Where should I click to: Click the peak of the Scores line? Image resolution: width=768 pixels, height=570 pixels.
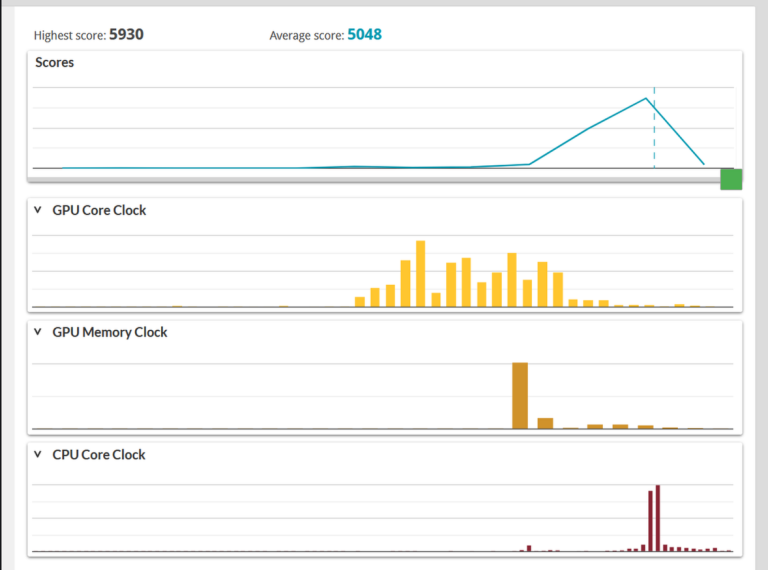click(646, 98)
